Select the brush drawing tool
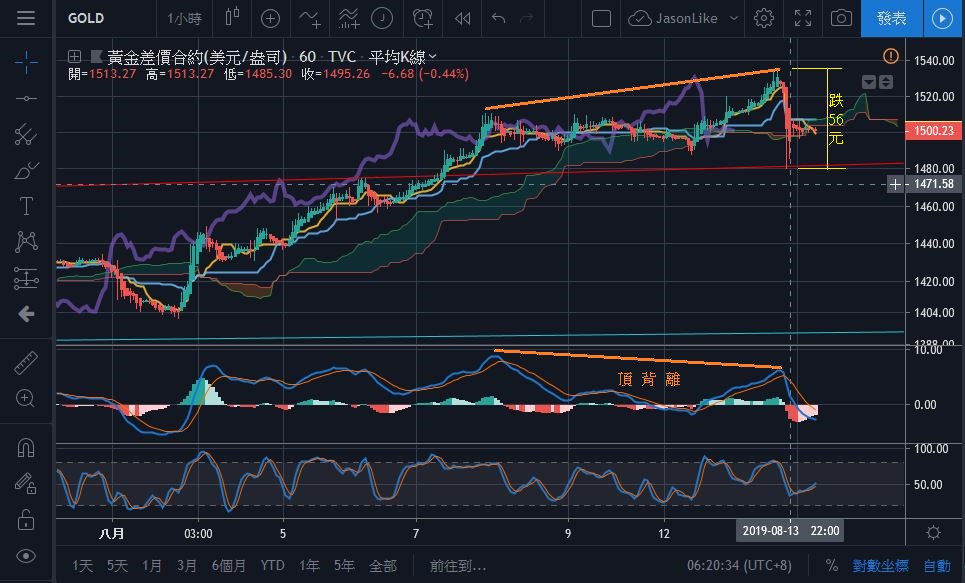 click(26, 171)
